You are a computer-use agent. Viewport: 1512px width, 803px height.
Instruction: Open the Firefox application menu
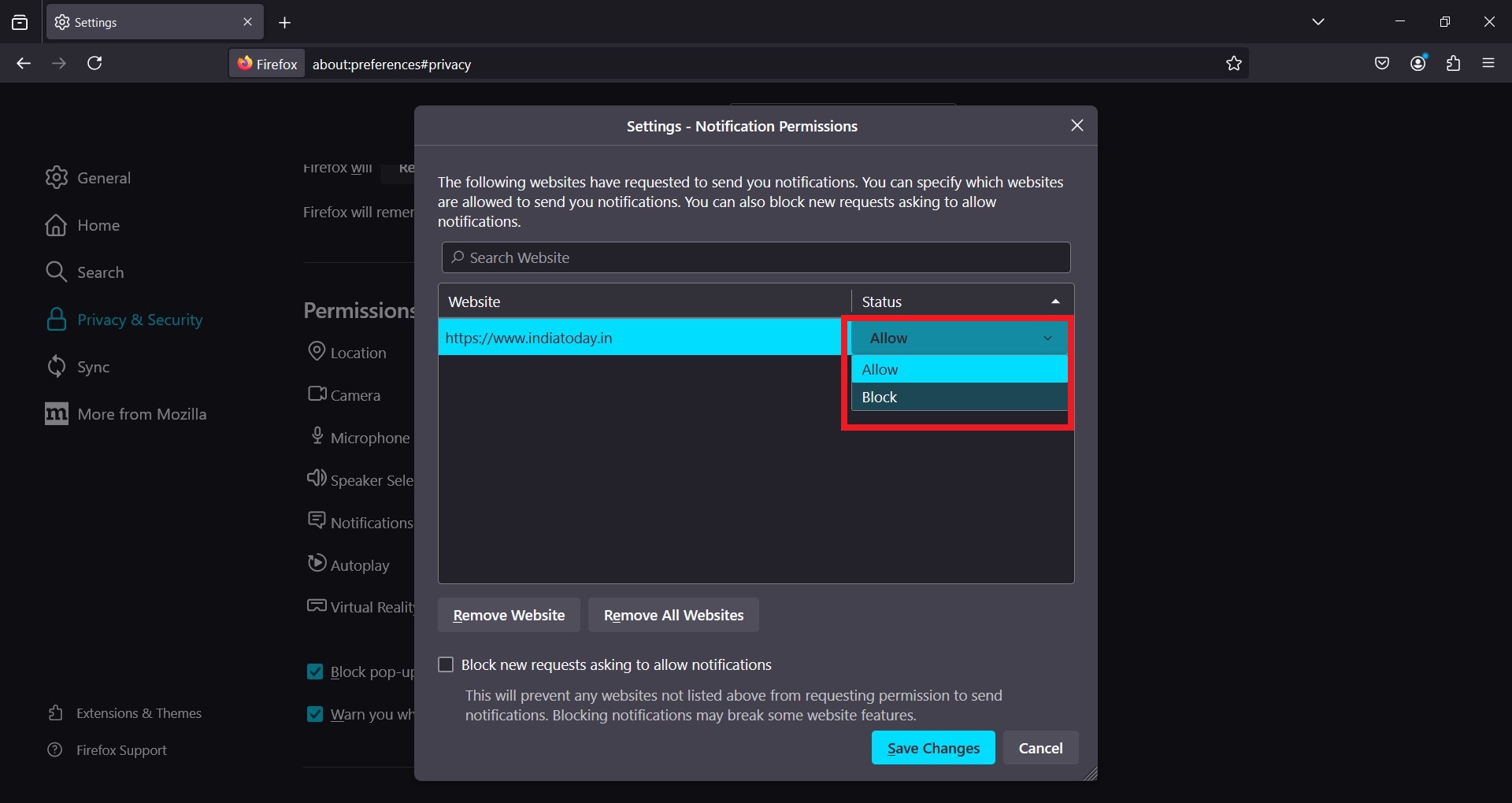[x=1488, y=63]
